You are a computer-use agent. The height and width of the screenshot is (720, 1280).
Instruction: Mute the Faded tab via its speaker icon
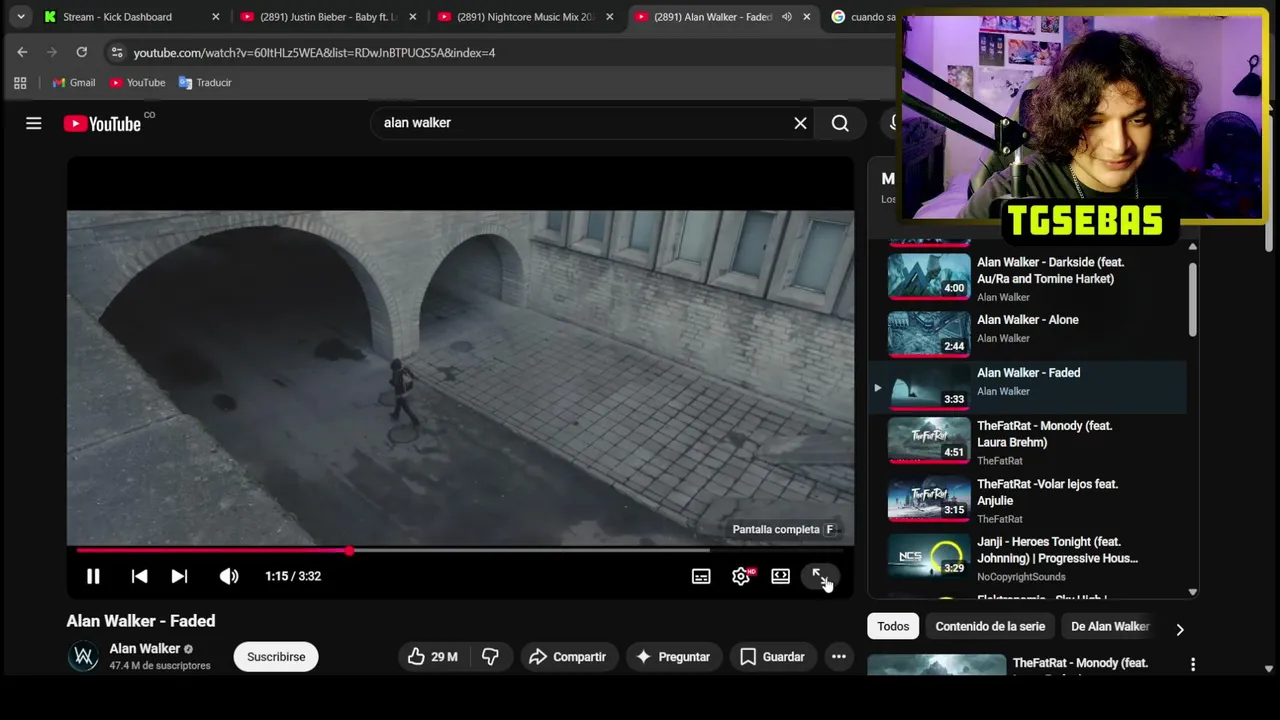coord(787,17)
